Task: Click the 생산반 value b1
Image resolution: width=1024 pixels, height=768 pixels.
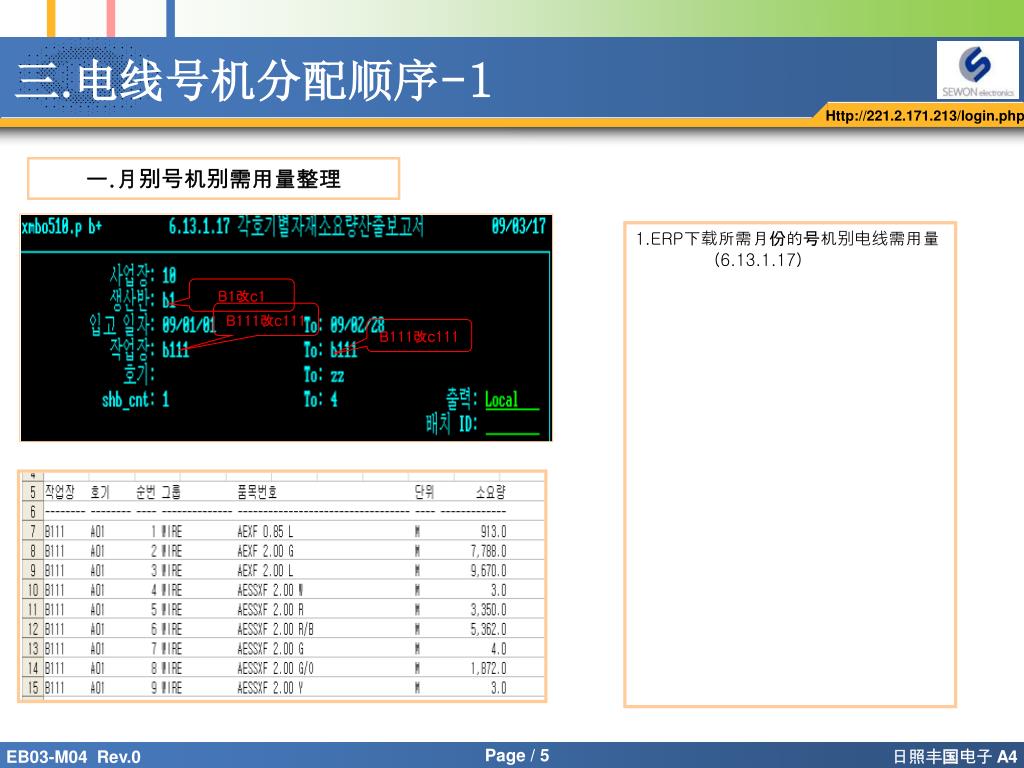Action: (168, 300)
